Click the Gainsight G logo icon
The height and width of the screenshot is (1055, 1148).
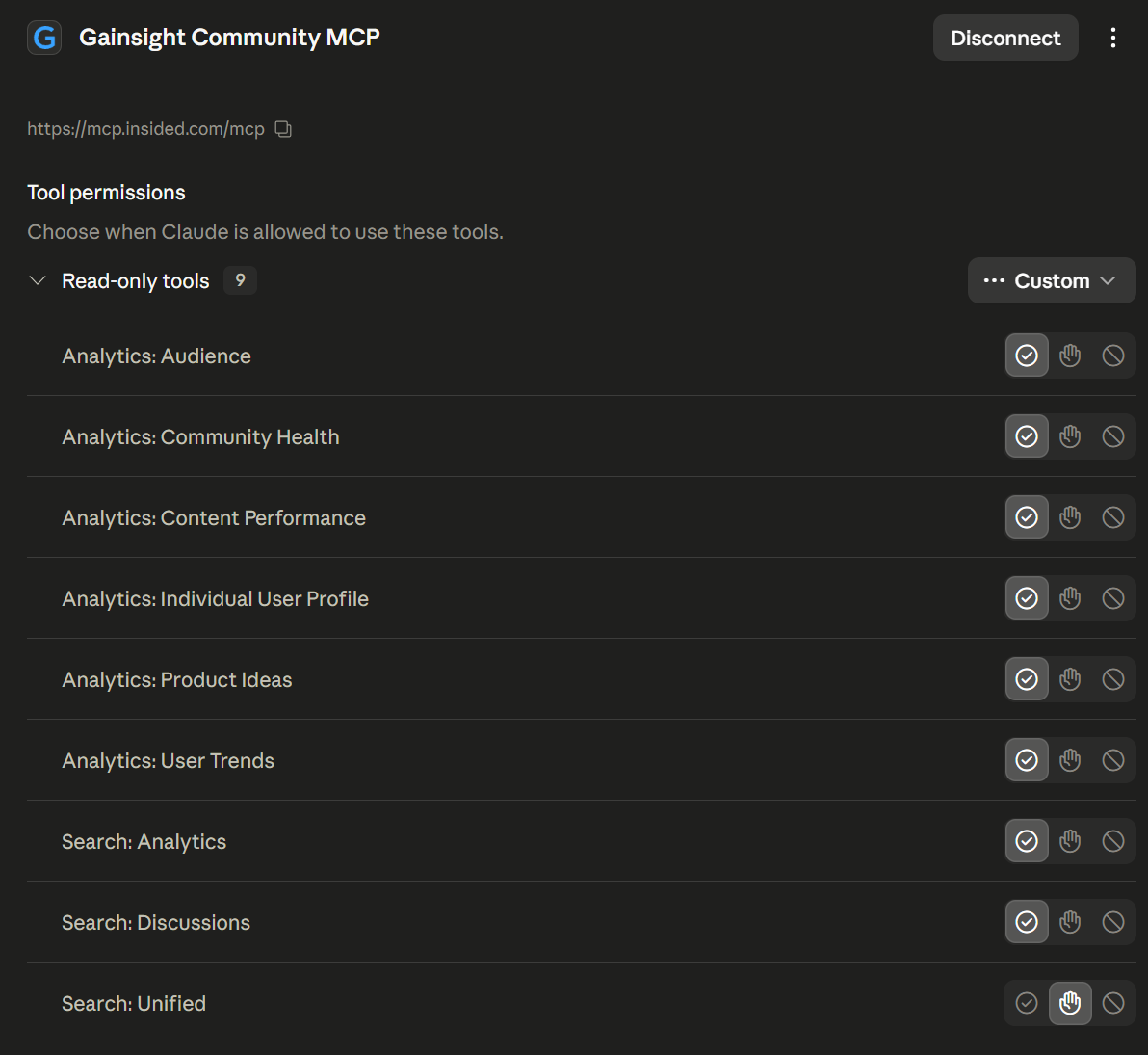point(44,38)
